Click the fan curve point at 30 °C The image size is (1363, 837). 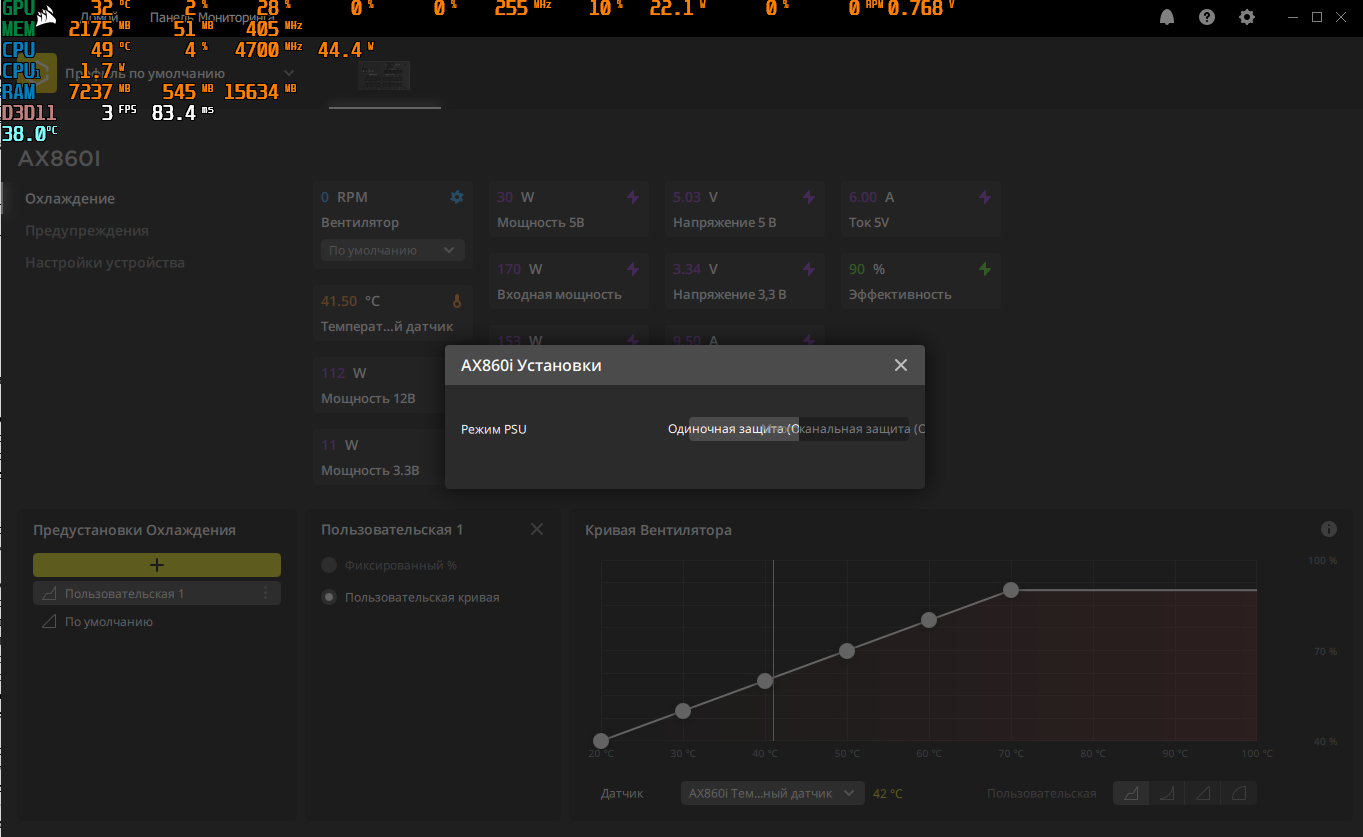tap(683, 711)
